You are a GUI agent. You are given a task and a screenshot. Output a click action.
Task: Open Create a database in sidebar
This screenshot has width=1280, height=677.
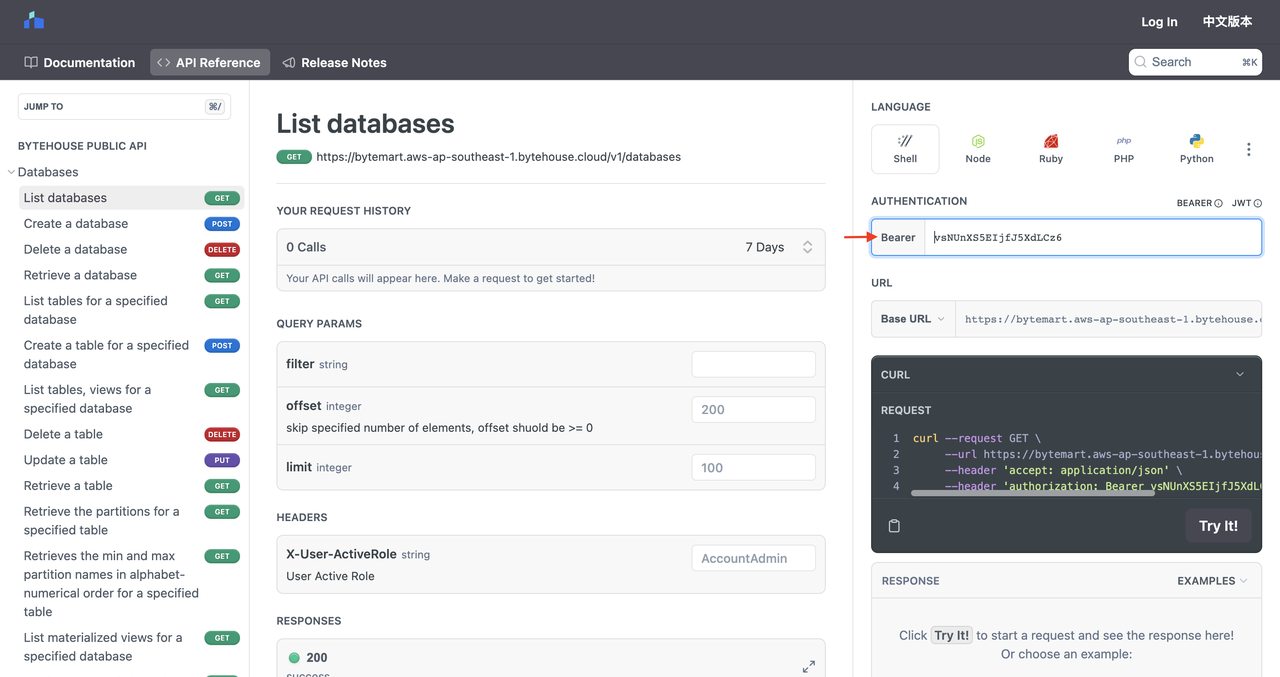click(130, 223)
